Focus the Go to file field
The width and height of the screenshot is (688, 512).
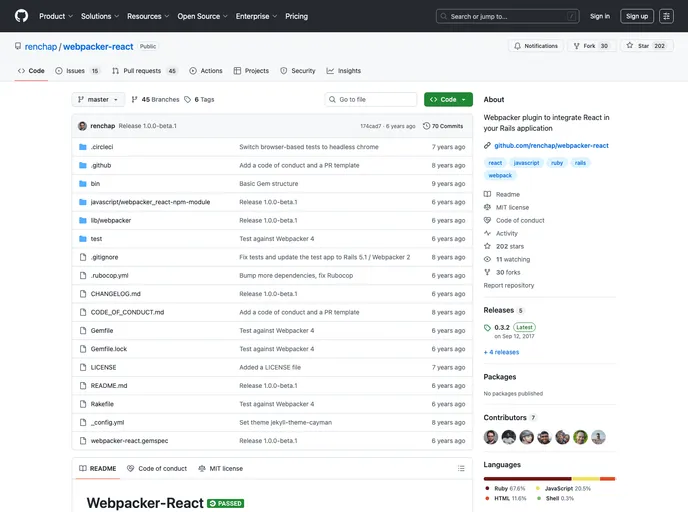coord(371,100)
